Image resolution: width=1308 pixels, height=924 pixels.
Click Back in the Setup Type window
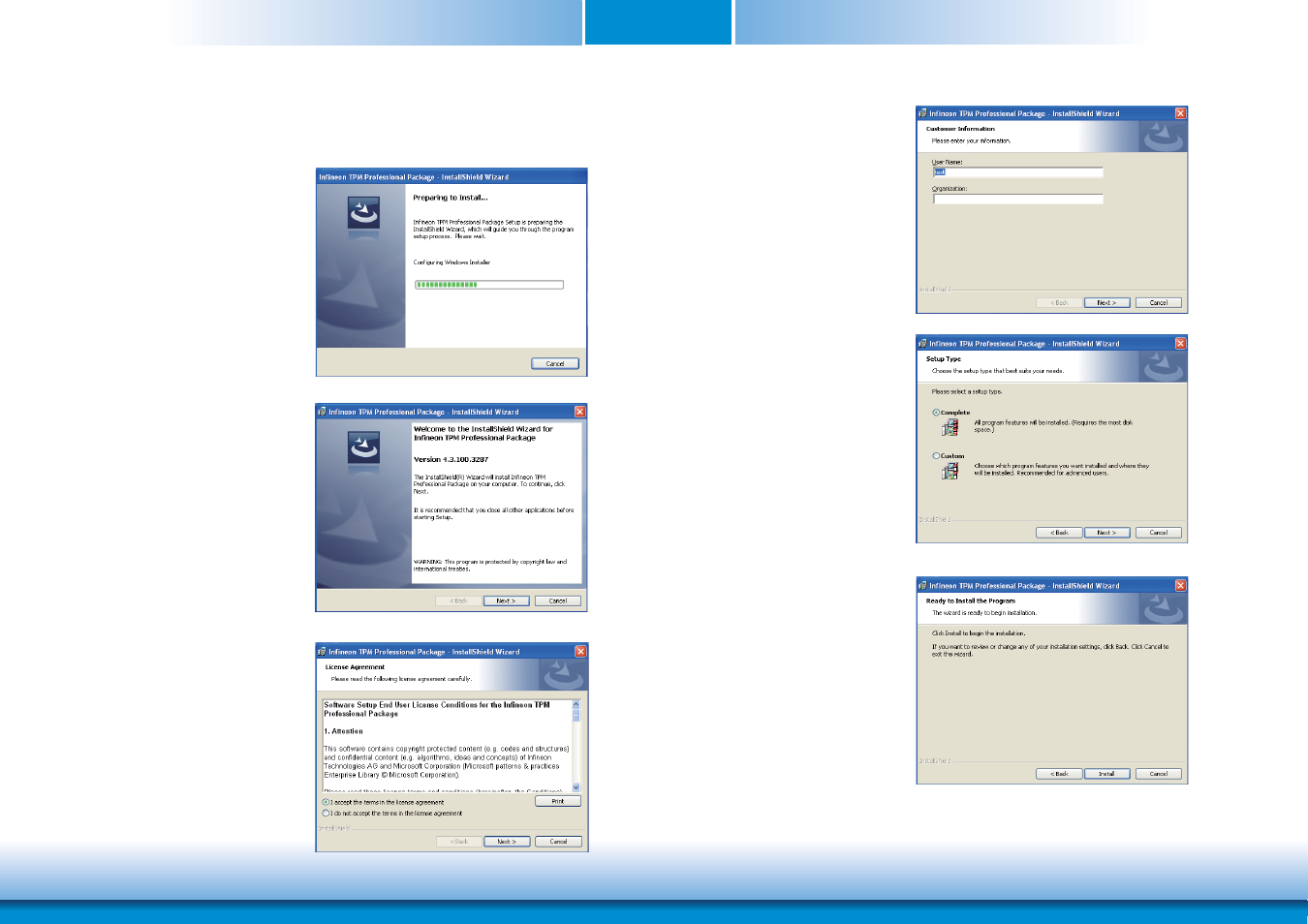[1060, 533]
